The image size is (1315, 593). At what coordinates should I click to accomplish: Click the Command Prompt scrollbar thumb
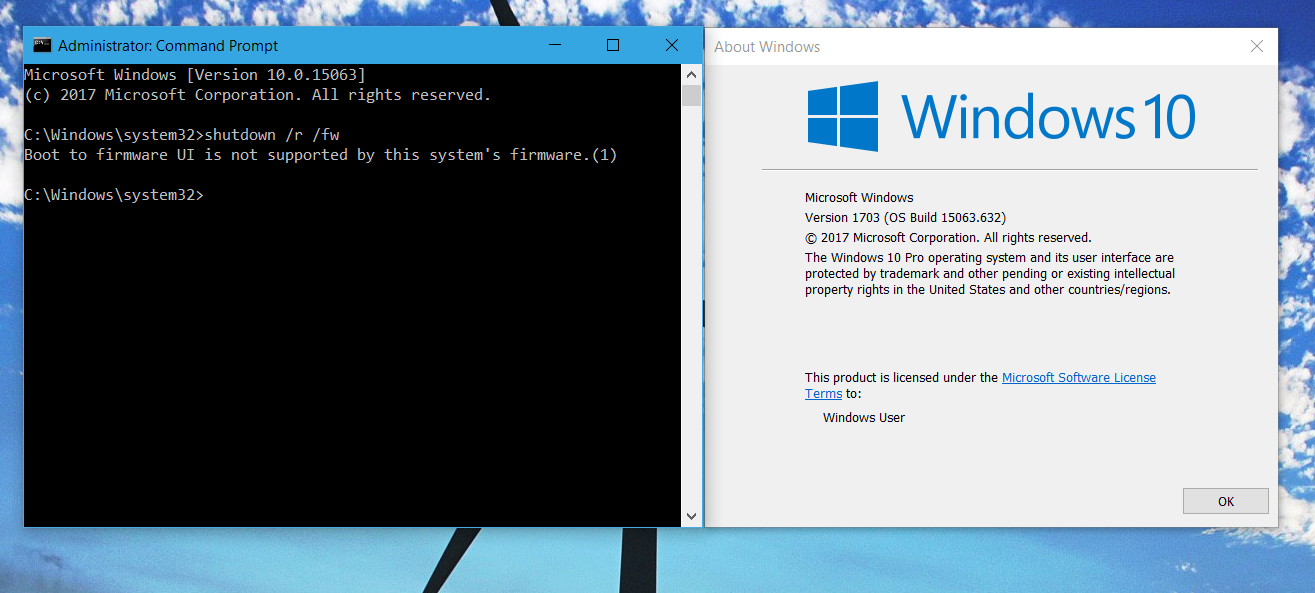(690, 95)
